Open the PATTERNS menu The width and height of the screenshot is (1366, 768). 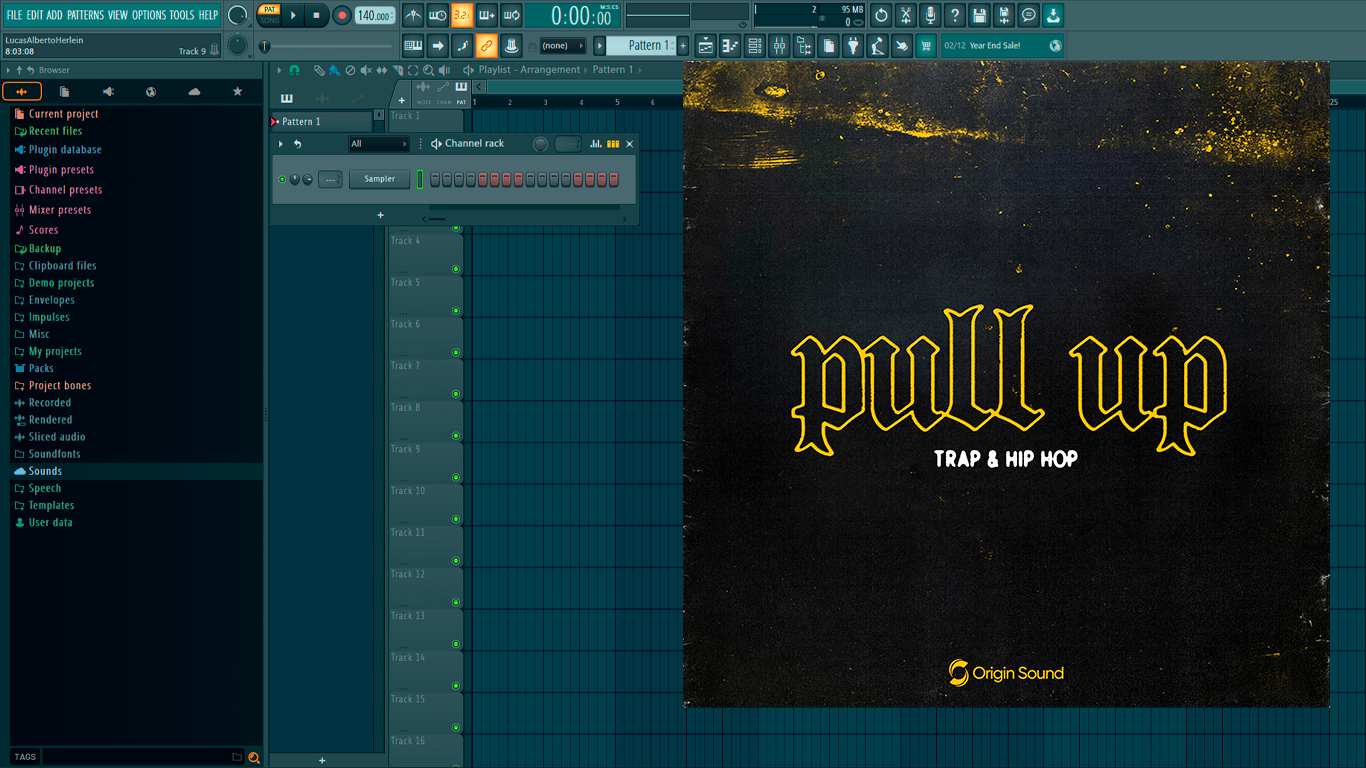click(x=85, y=15)
